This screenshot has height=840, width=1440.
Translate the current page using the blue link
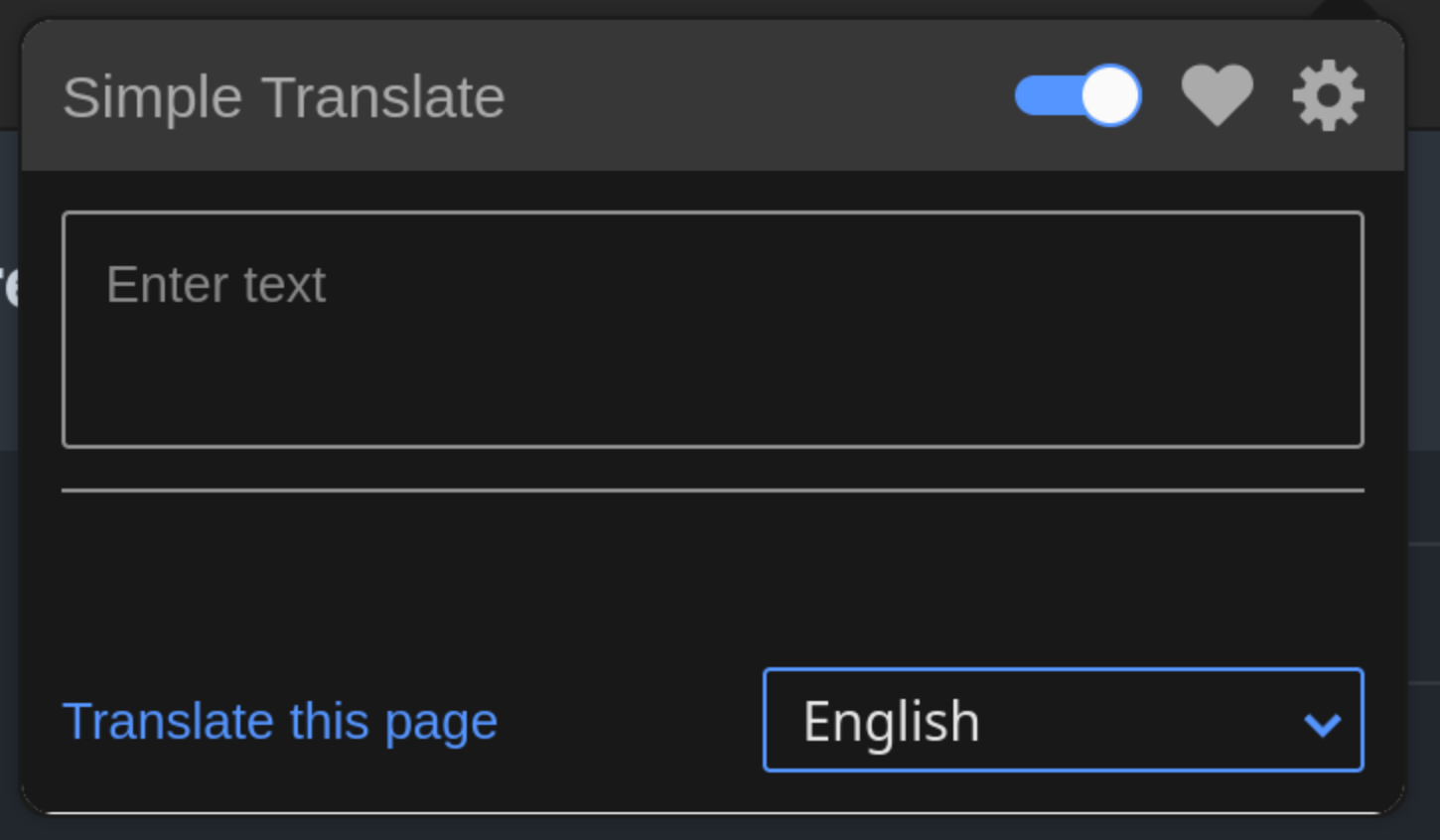pos(280,722)
